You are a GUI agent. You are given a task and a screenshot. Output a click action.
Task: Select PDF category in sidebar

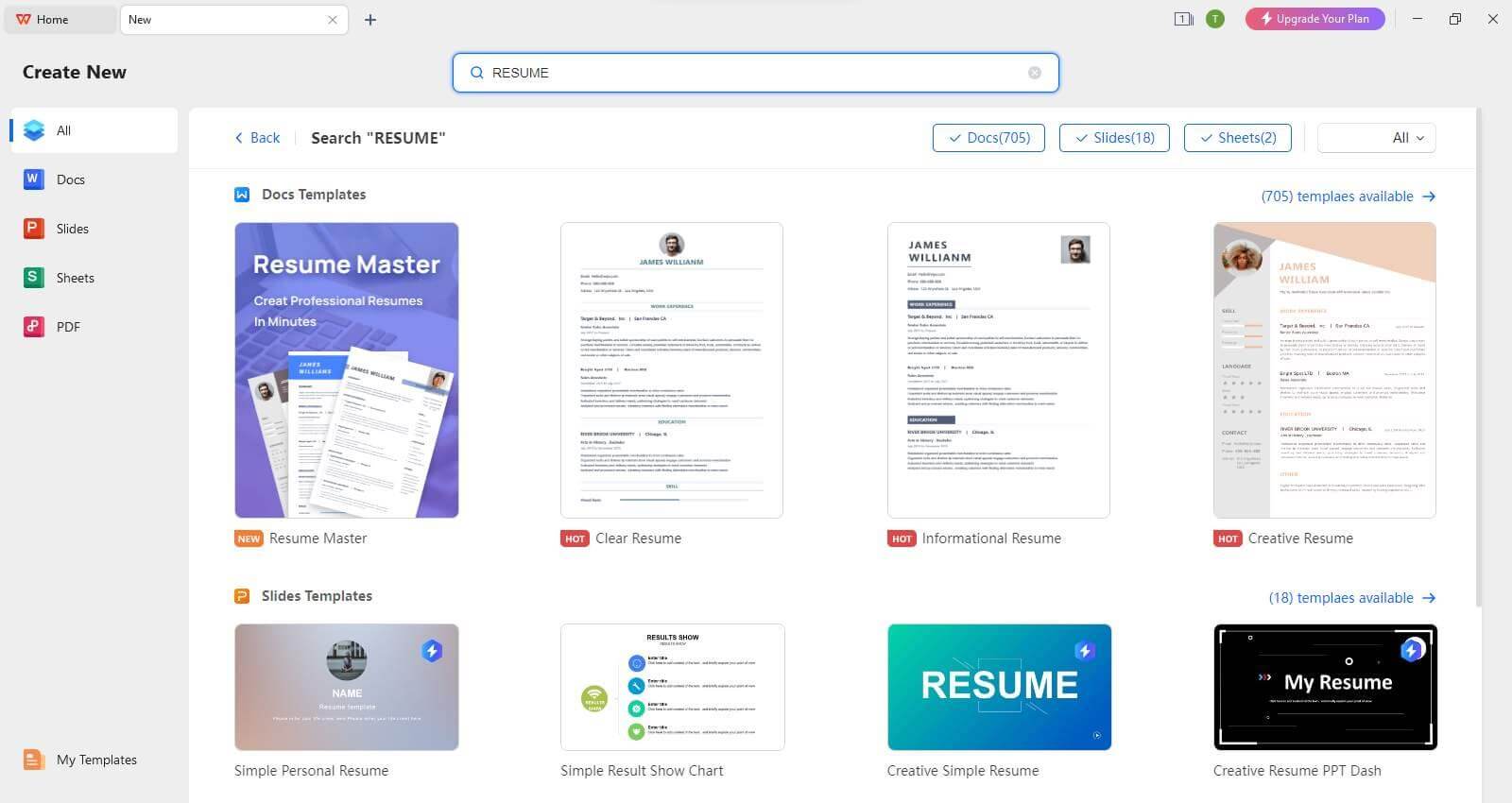[94, 327]
